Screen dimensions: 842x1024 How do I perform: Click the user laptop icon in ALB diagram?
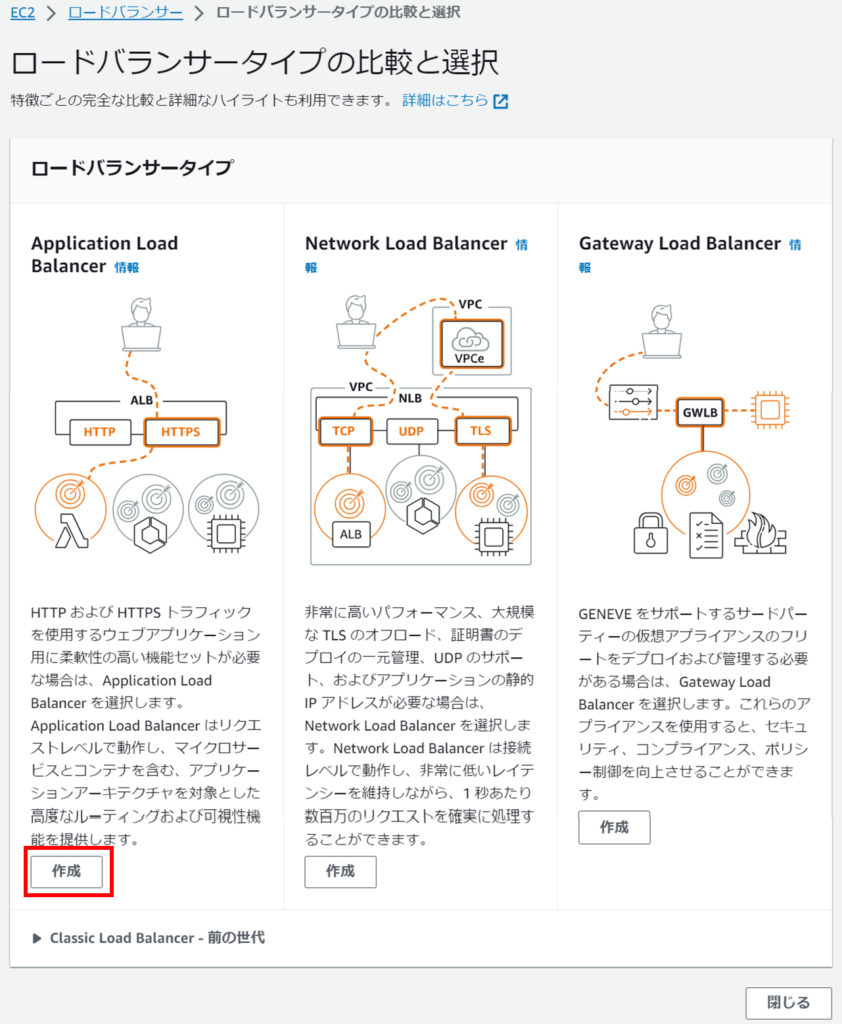click(141, 325)
